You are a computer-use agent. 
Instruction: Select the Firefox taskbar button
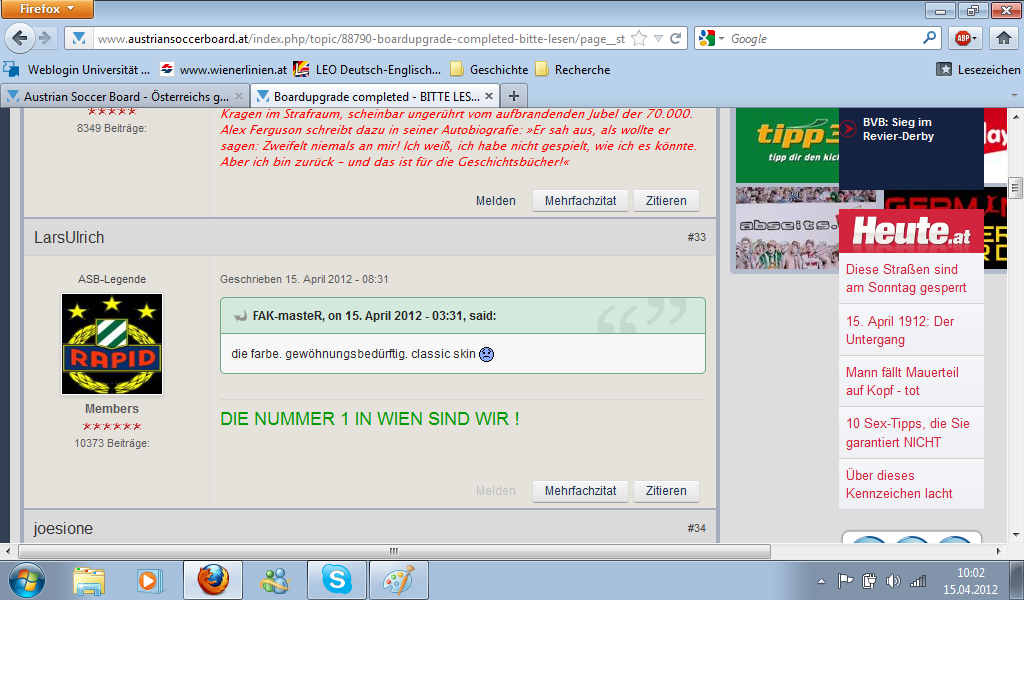coord(213,580)
